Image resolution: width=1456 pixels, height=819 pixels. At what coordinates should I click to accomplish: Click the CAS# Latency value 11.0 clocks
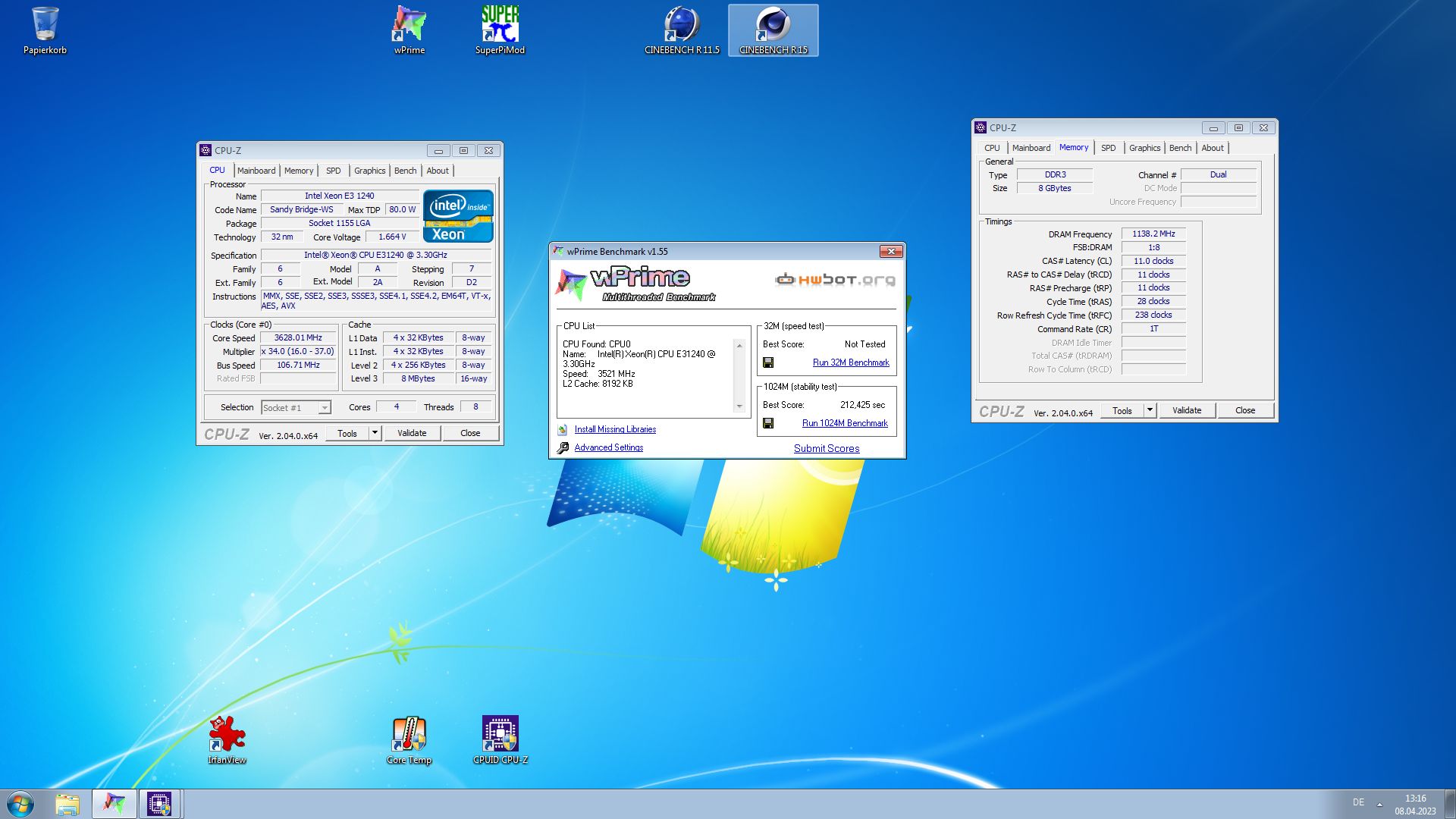click(x=1153, y=261)
